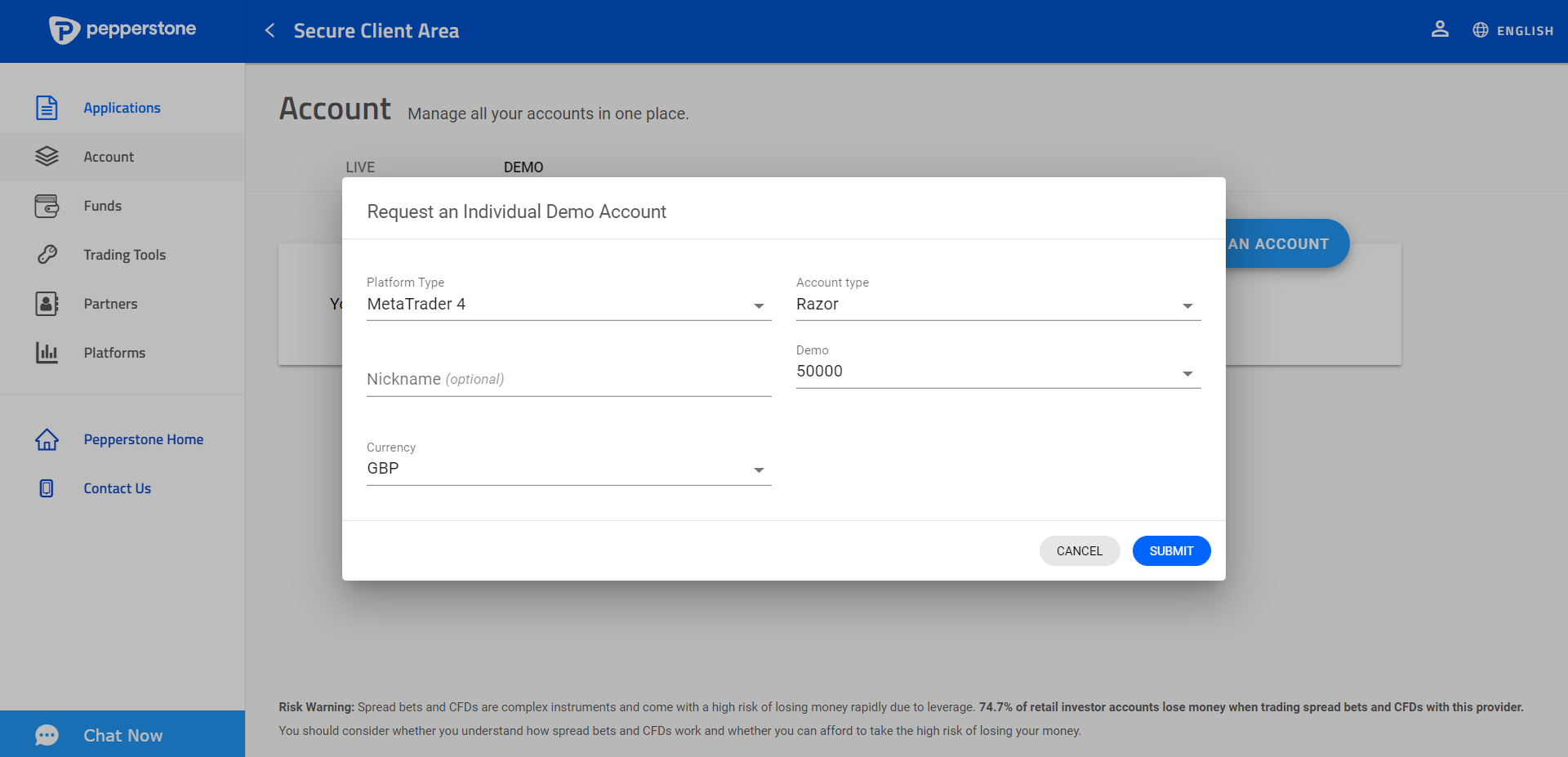Click the globe language icon
Screen dimensions: 1568x757
coord(1481,30)
